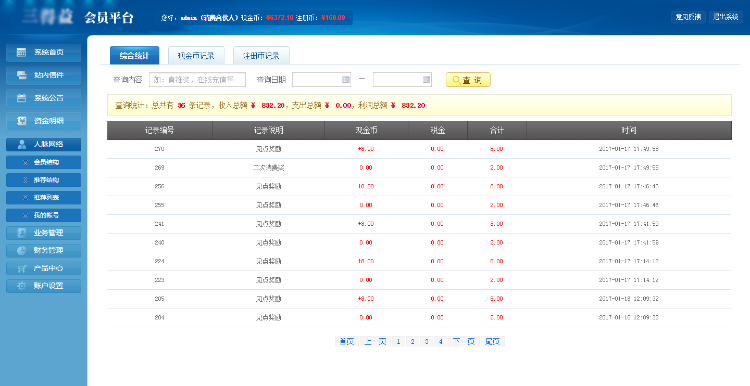The height and width of the screenshot is (386, 750).
Task: Focus the end date input field
Action: point(402,79)
